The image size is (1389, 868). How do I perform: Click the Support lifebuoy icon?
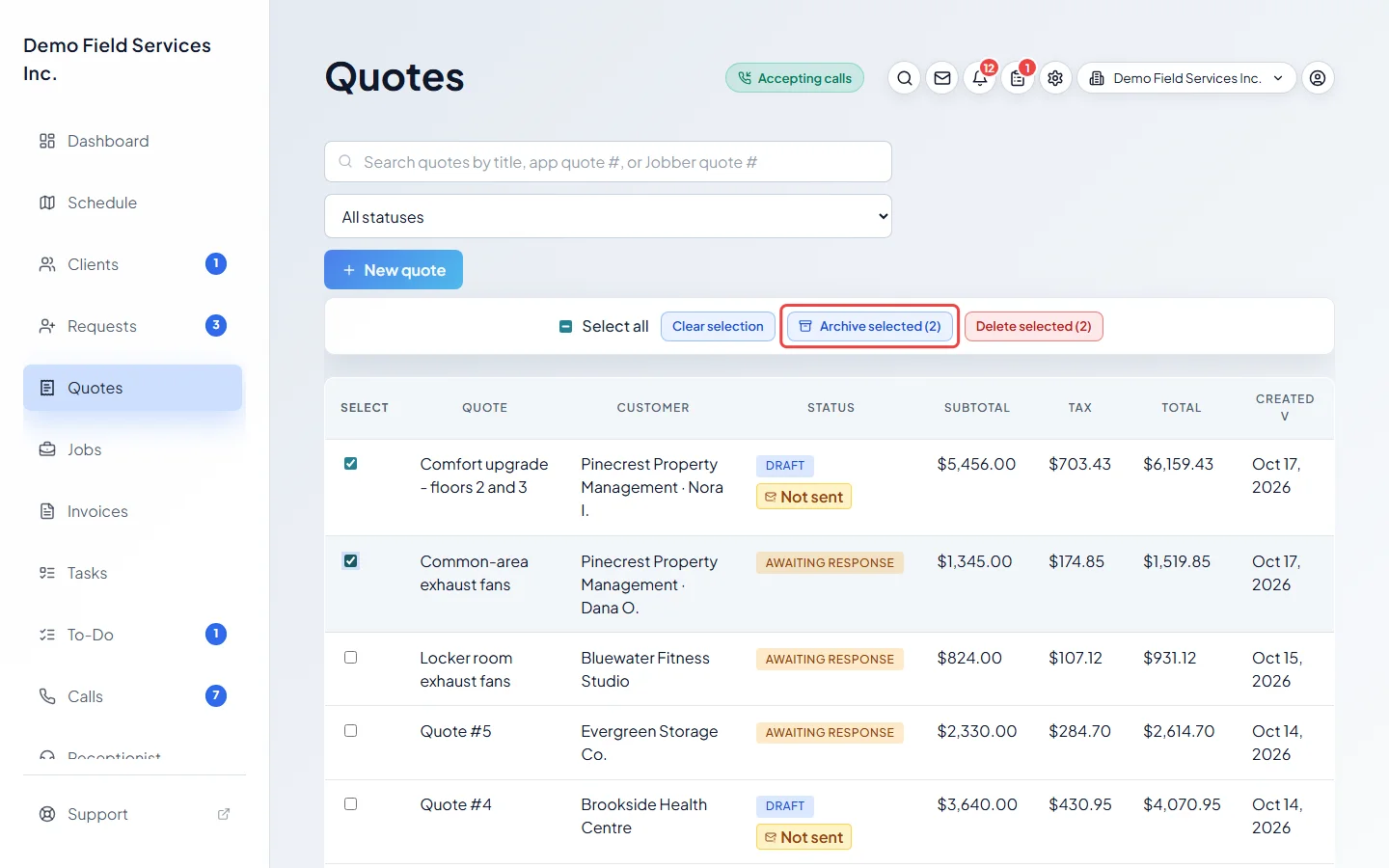coord(47,814)
